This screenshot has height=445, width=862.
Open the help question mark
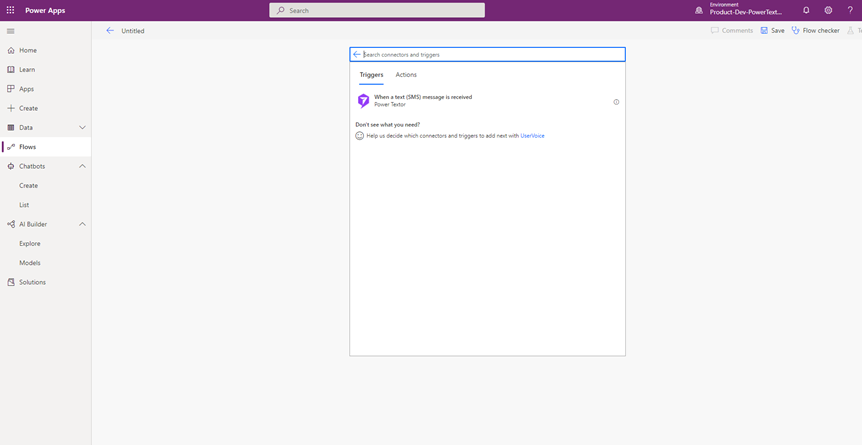[850, 10]
